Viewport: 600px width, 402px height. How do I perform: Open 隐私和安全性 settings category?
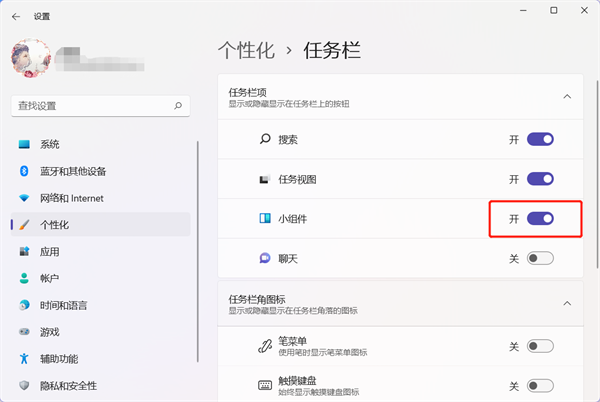[x=68, y=386]
